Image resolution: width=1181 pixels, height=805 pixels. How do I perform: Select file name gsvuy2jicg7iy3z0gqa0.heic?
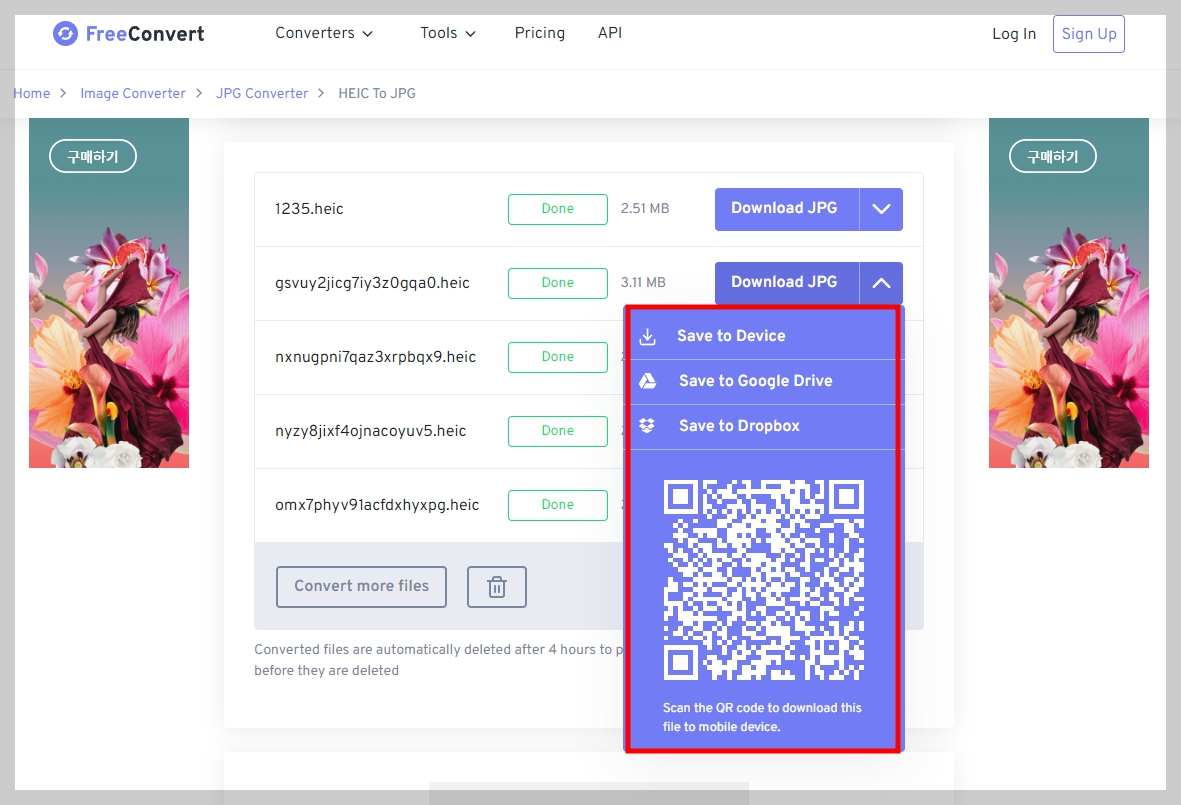[372, 283]
